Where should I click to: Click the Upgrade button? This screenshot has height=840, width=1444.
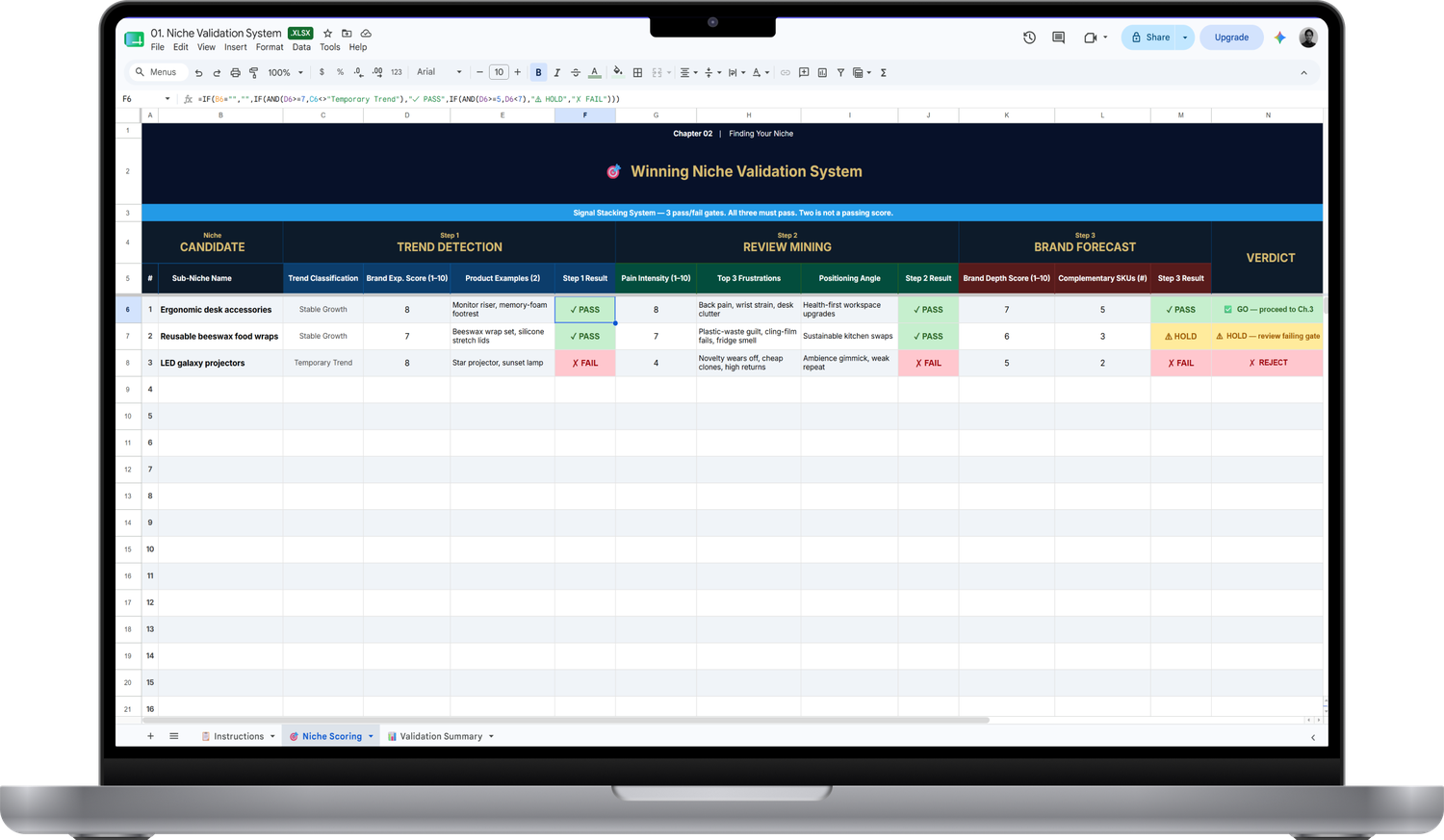(x=1231, y=38)
